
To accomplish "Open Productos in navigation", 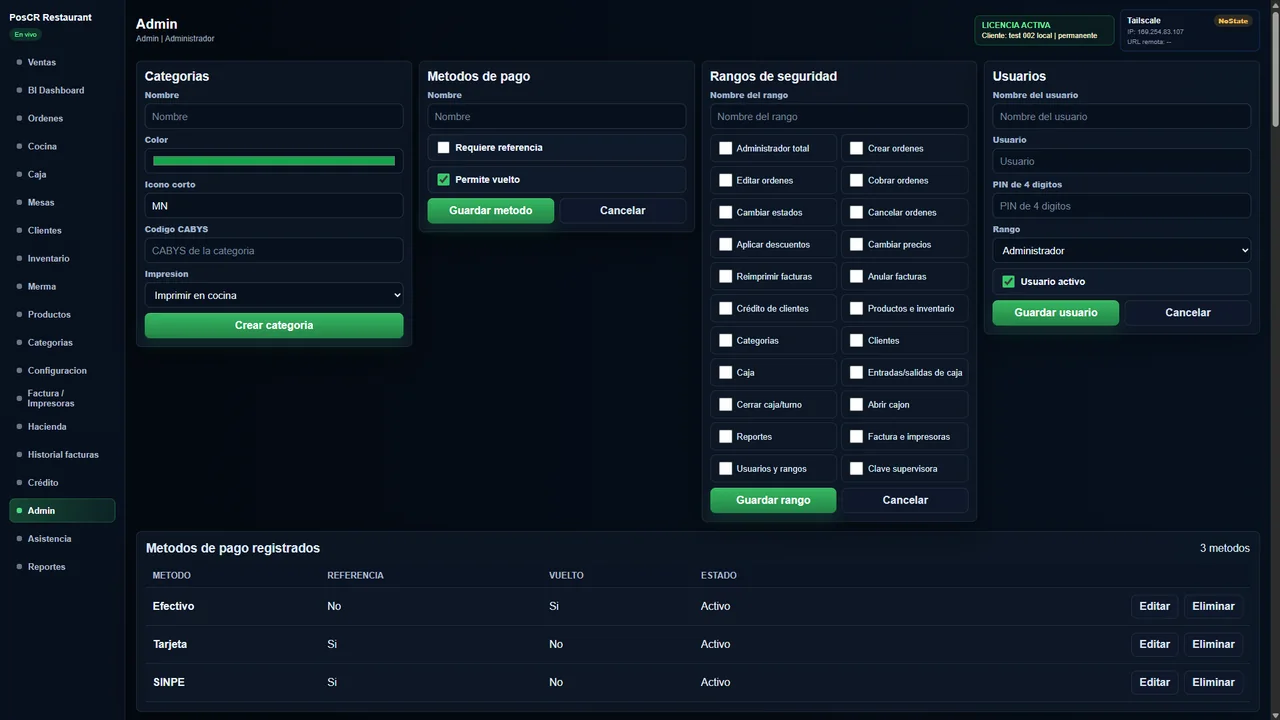I will click(x=62, y=314).
